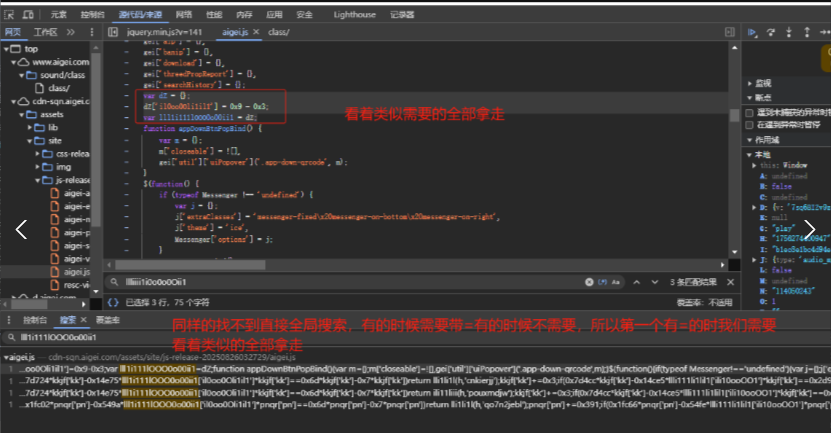Go to next search match

[655, 282]
